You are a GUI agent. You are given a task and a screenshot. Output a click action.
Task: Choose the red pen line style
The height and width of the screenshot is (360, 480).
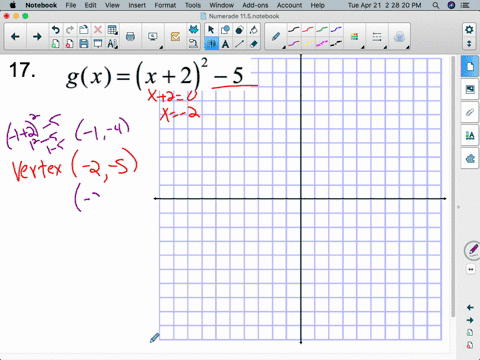point(308,30)
